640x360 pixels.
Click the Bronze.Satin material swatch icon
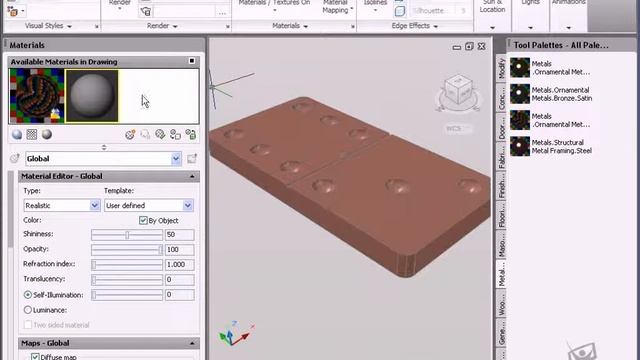pos(520,94)
